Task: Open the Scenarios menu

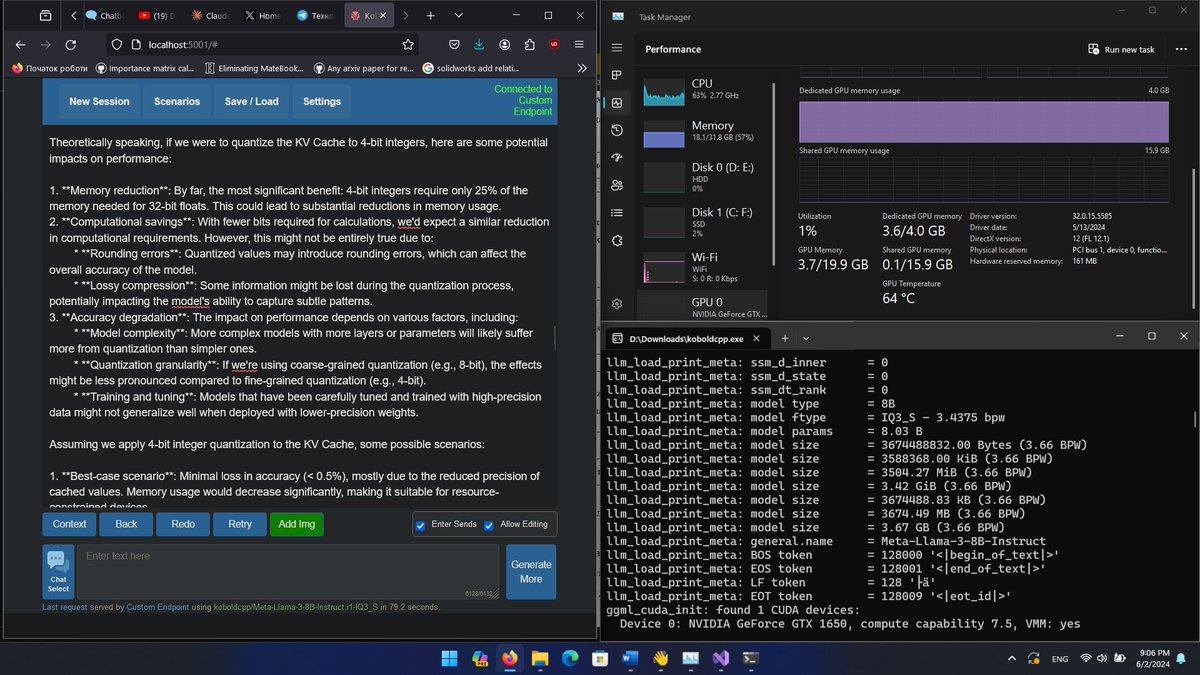Action: (x=177, y=101)
